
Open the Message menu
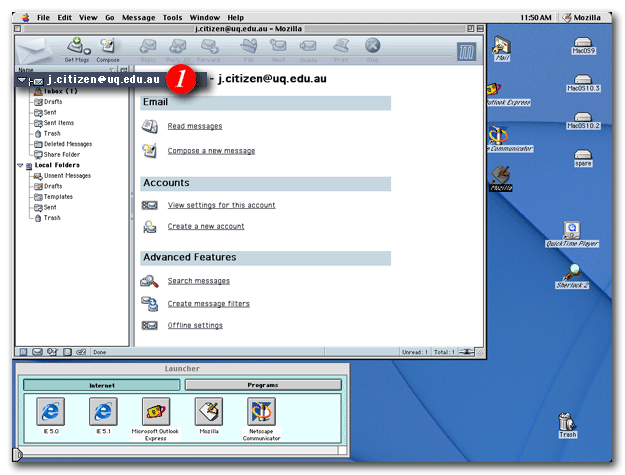(138, 17)
